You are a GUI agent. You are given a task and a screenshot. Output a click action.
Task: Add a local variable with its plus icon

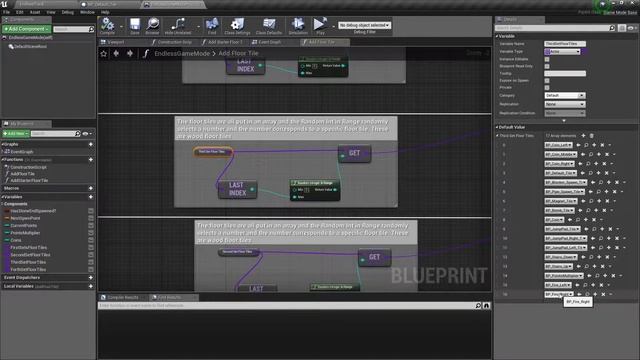point(91,286)
